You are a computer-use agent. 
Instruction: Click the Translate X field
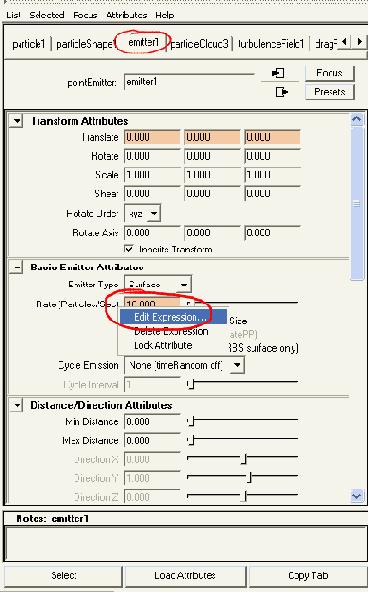point(152,137)
